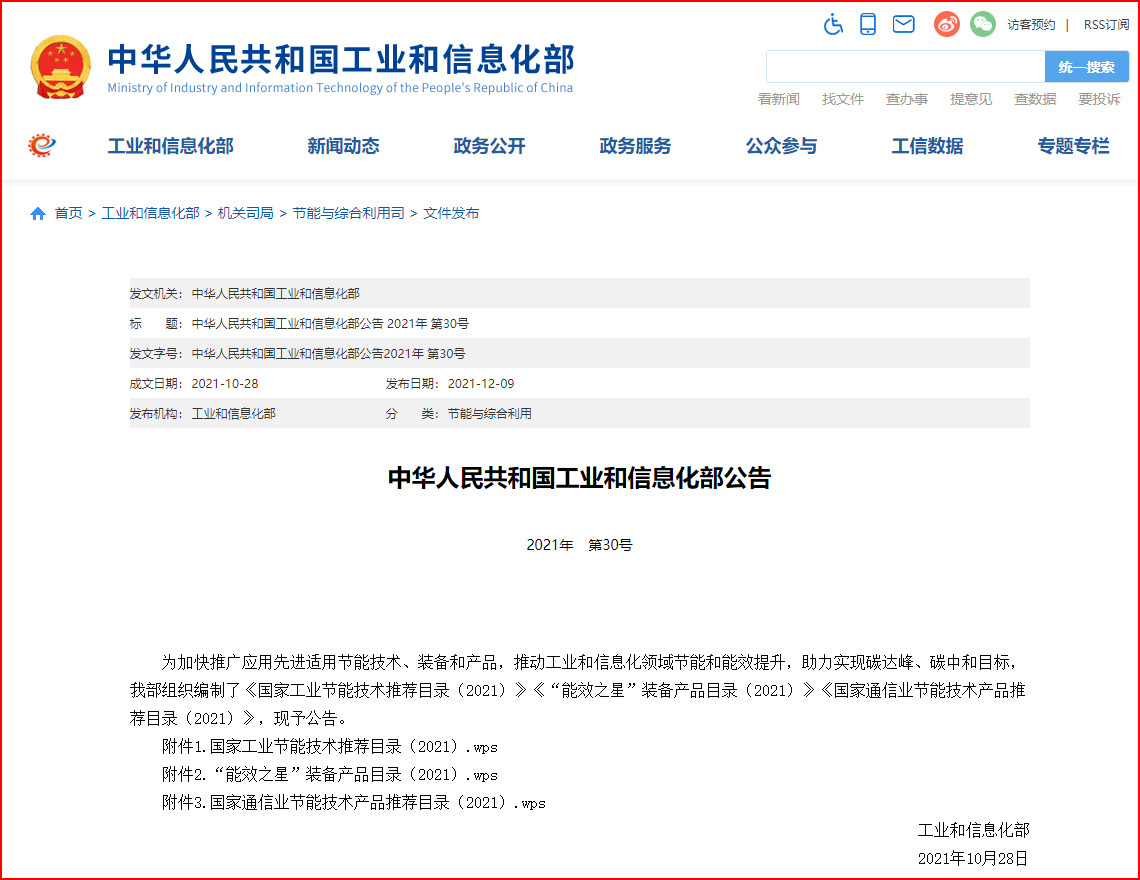Screen dimensions: 1140x880
Task: Download attachment 1 国家工业节能技术推荐目录
Action: coord(330,747)
